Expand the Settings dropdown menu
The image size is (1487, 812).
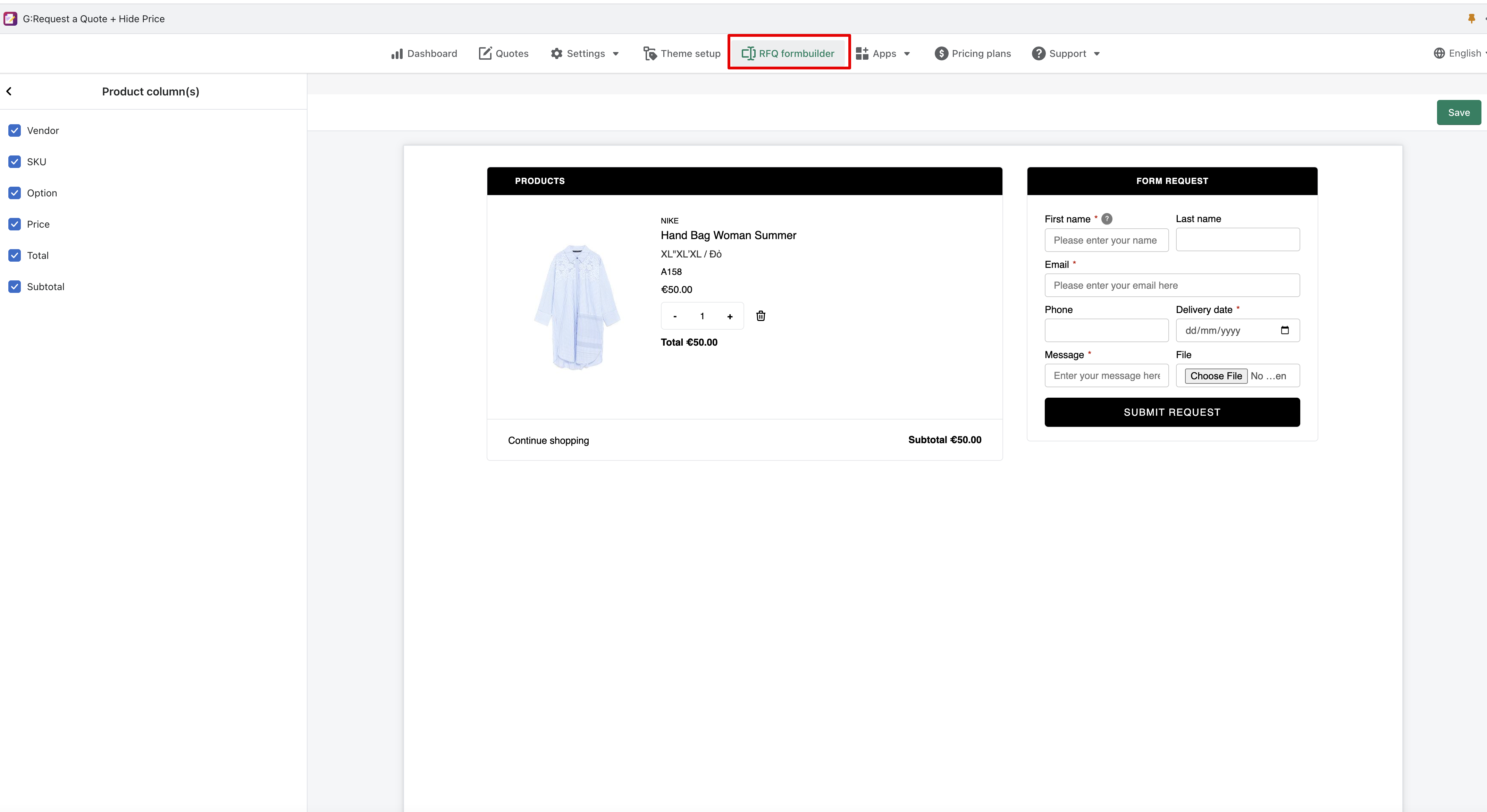click(585, 54)
